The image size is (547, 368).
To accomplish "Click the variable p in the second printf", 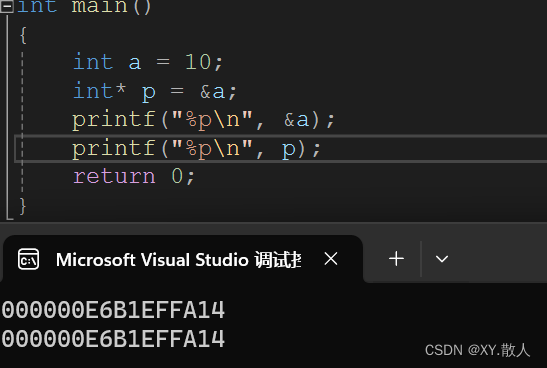I will [x=289, y=150].
